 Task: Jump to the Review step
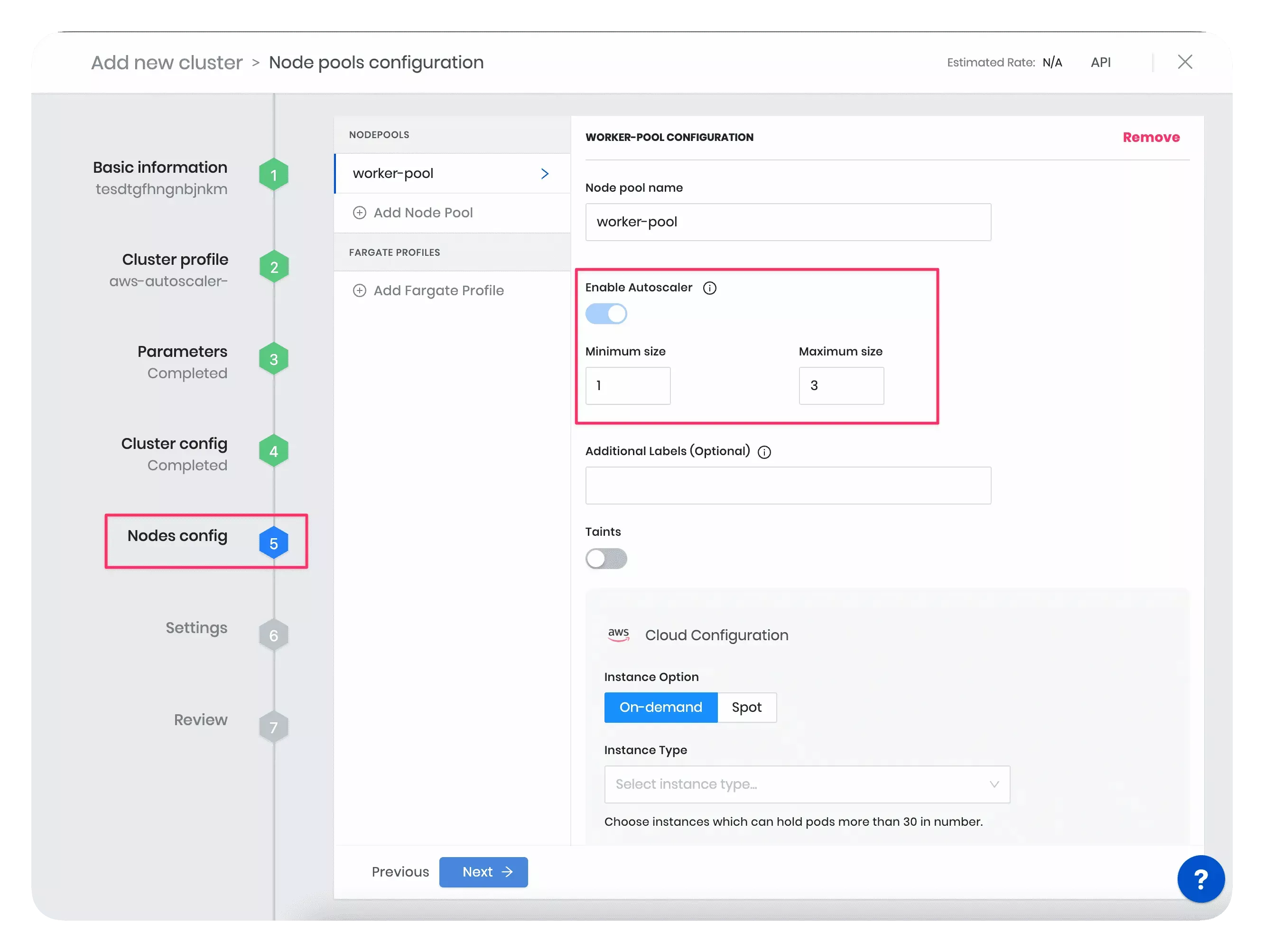click(201, 720)
